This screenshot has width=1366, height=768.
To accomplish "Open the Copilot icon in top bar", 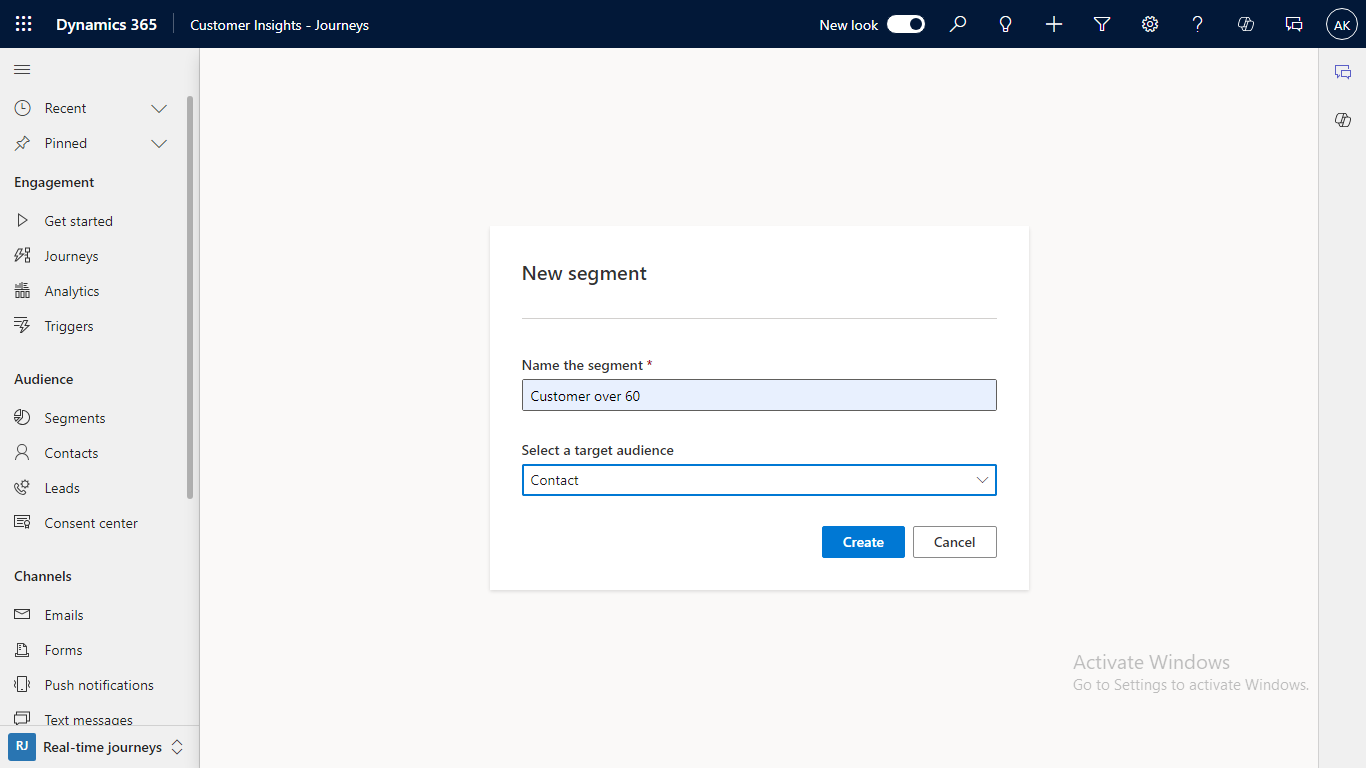I will tap(1245, 24).
